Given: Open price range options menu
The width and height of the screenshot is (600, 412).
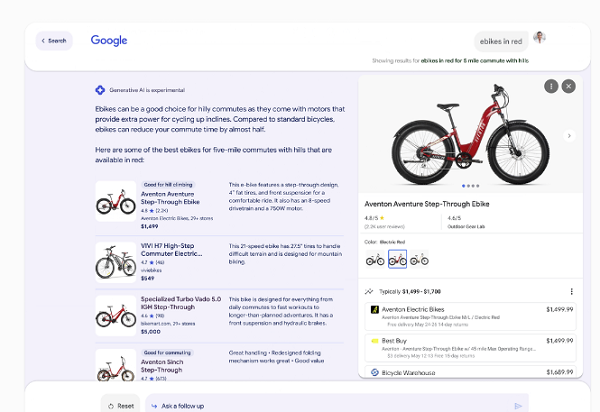Looking at the screenshot, I should point(571,292).
